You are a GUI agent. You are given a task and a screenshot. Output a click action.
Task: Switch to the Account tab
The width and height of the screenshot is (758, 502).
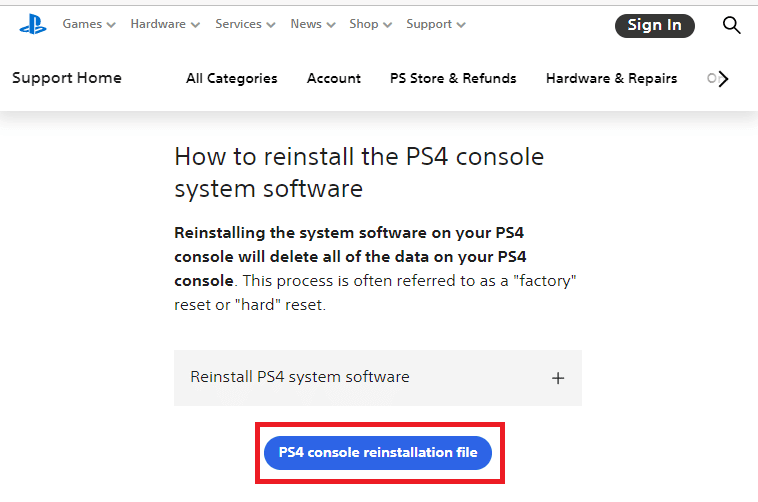[334, 78]
